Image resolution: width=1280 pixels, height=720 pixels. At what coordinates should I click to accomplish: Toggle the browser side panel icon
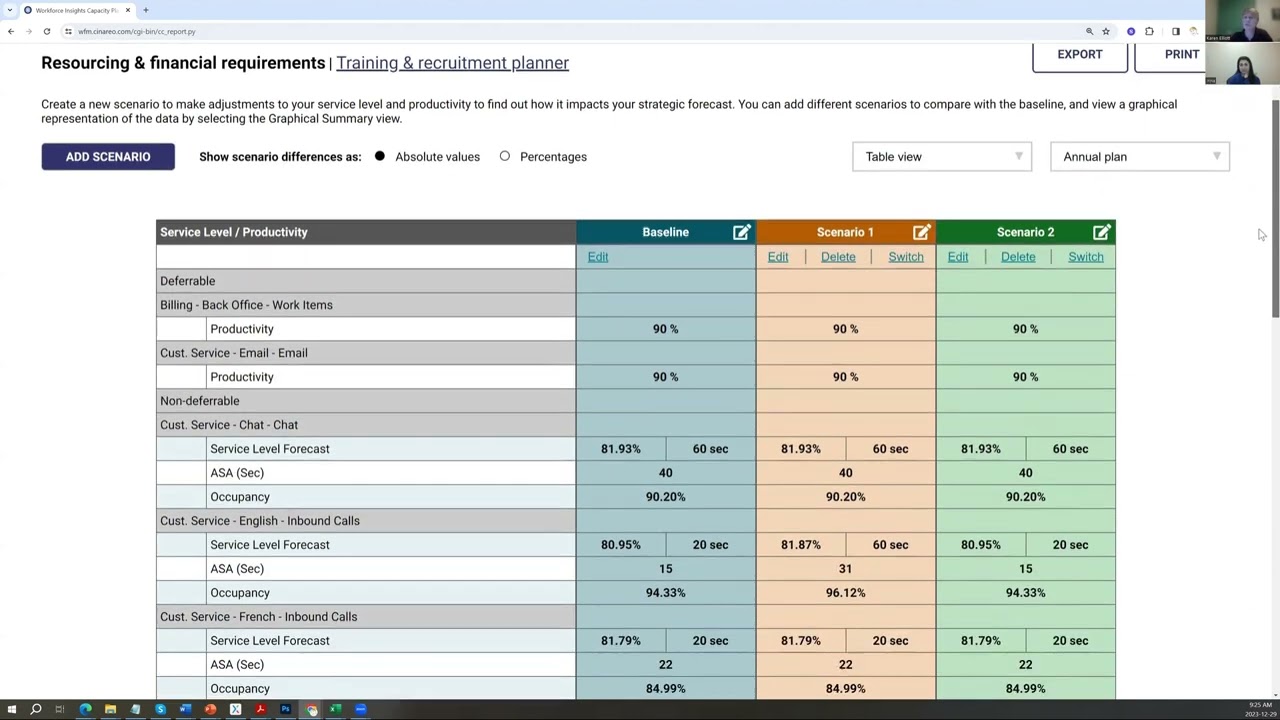coord(1176,31)
